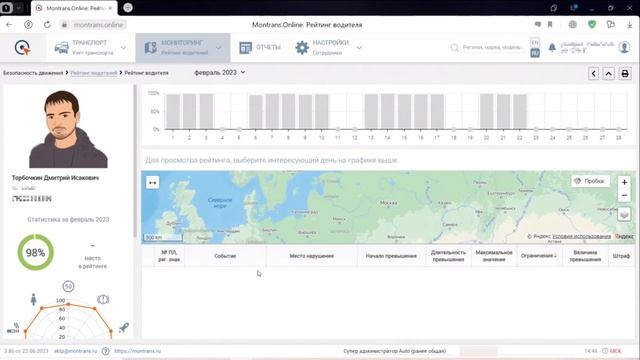Click the 98% rating circle
The image size is (640, 360).
pos(36,252)
